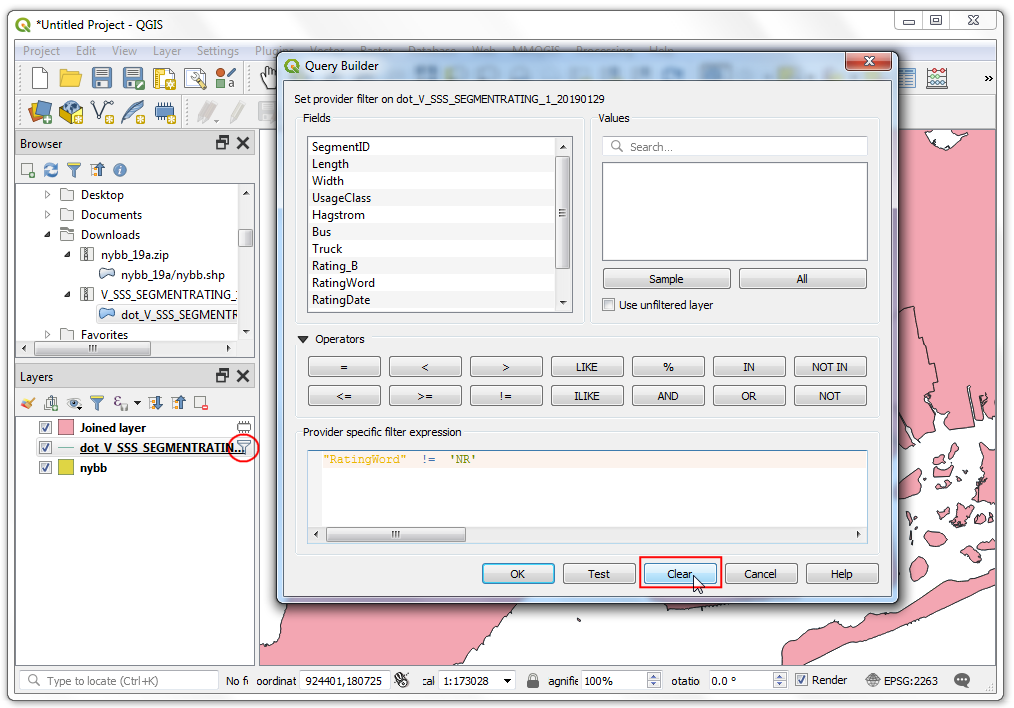
Task: Click the Sample values button
Action: coord(666,279)
